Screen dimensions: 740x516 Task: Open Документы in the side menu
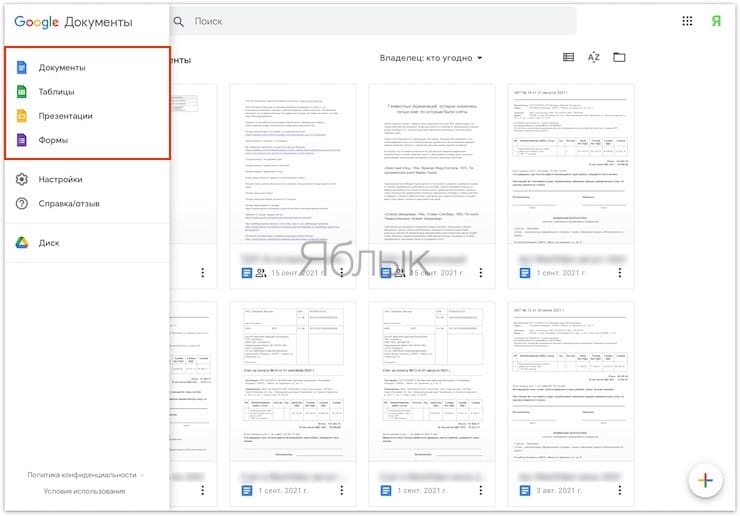[x=87, y=68]
